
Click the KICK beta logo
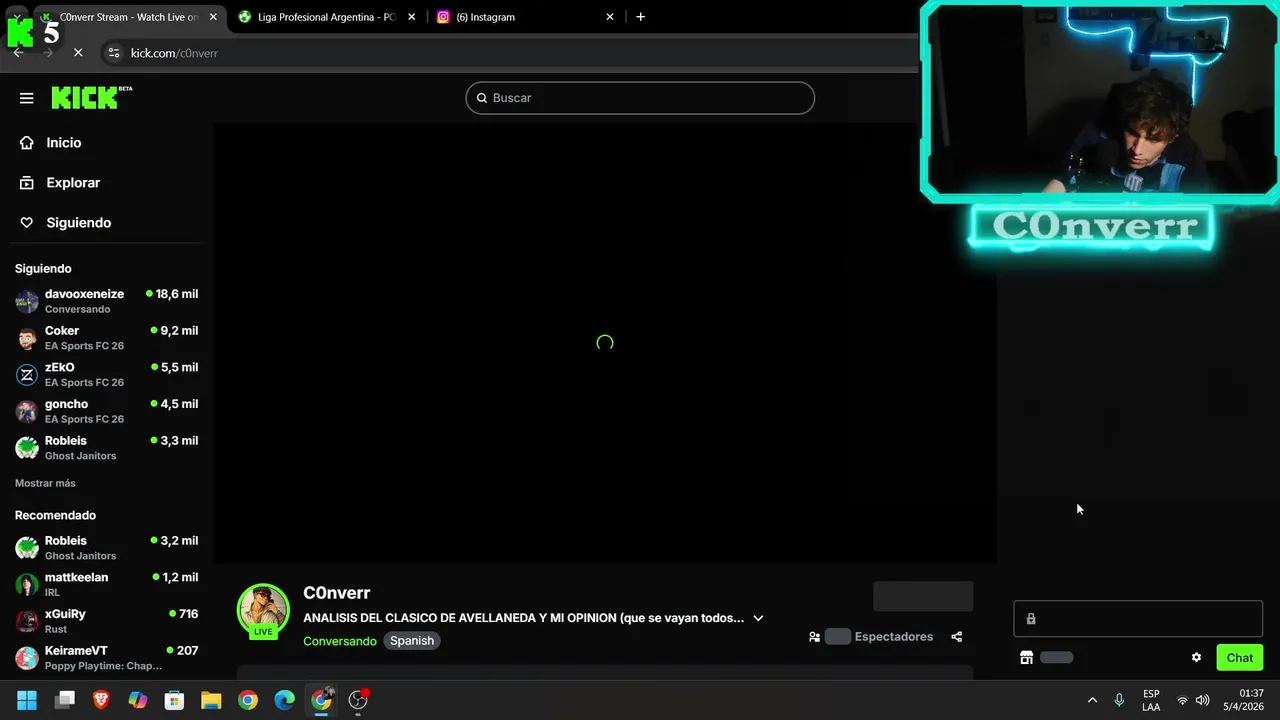tap(91, 97)
